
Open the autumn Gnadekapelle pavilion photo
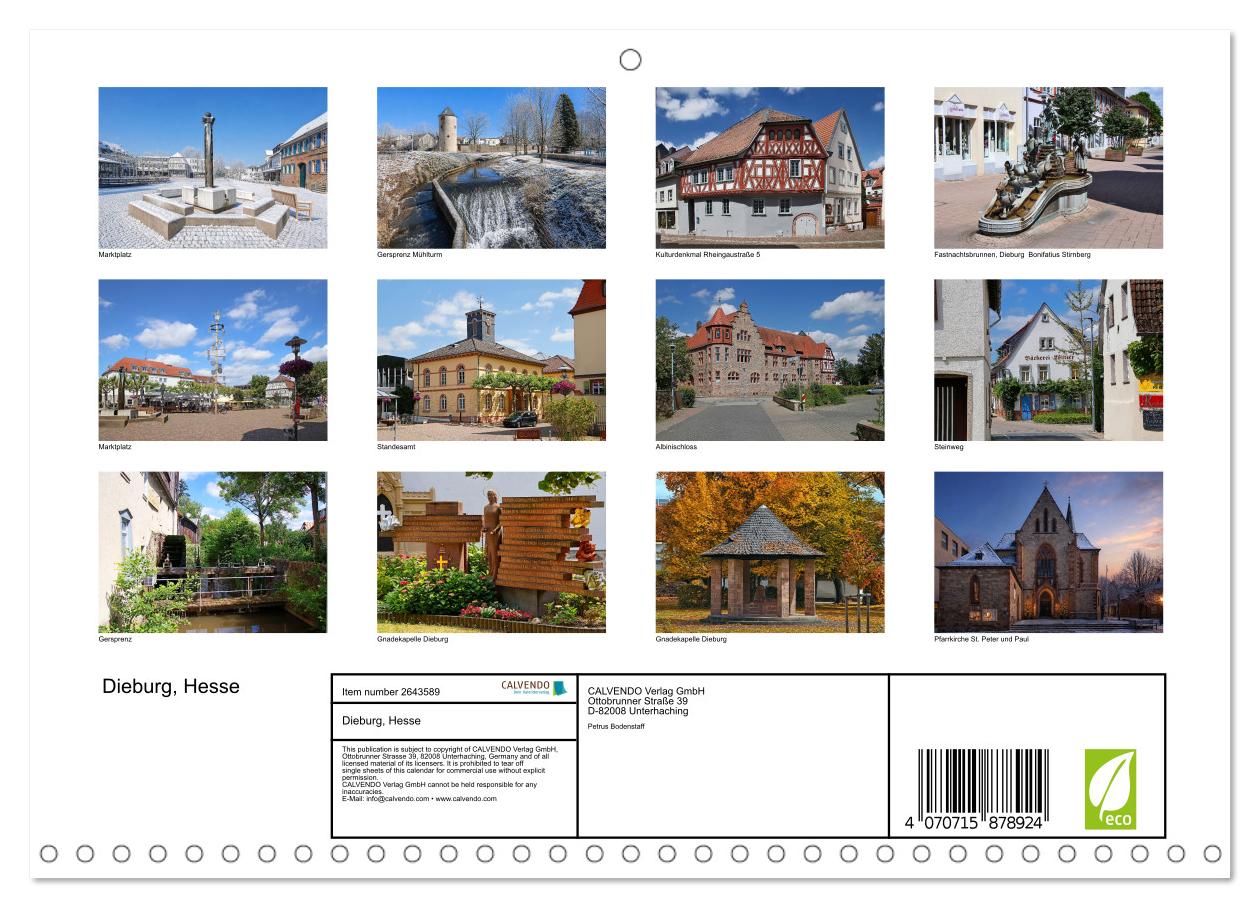coord(770,552)
